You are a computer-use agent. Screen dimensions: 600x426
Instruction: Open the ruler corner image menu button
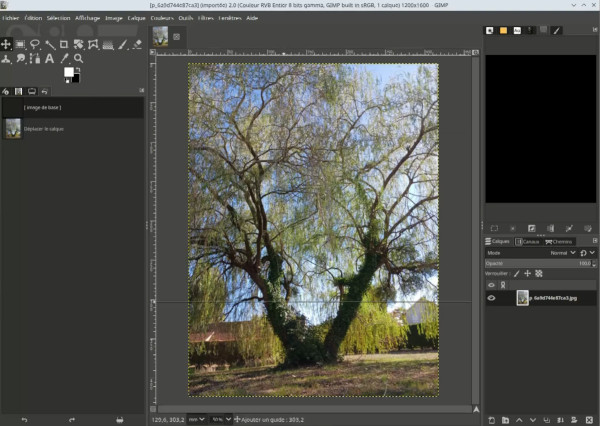point(153,52)
